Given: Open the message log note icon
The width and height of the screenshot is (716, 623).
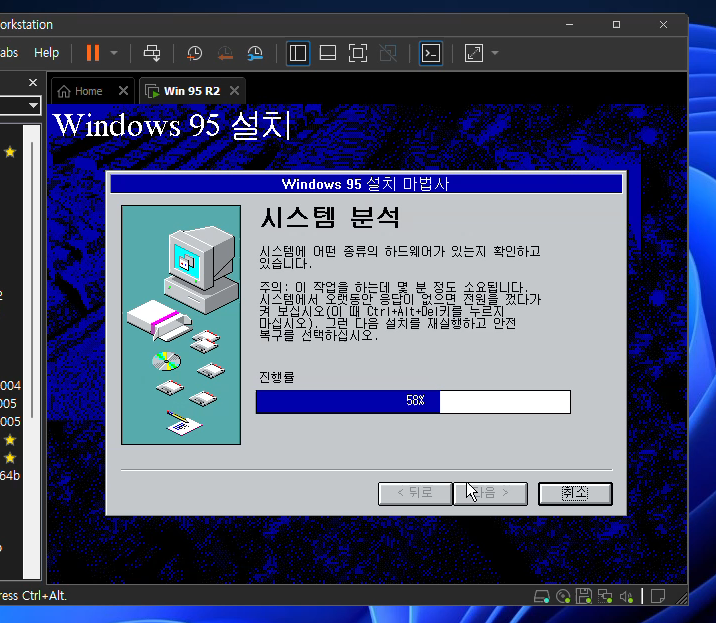Looking at the screenshot, I should tap(658, 596).
